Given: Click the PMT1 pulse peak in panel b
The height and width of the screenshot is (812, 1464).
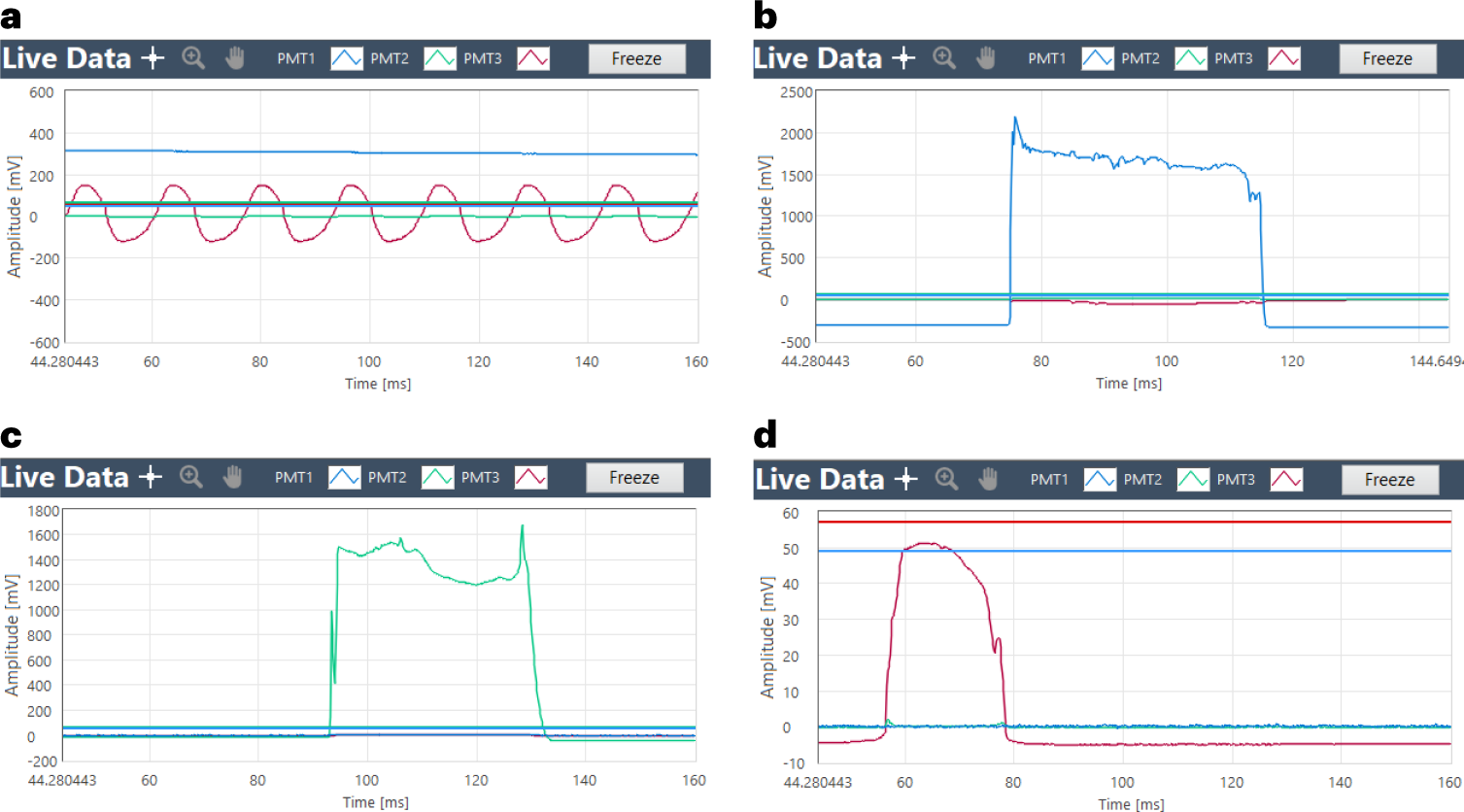Looking at the screenshot, I should pyautogui.click(x=1015, y=119).
